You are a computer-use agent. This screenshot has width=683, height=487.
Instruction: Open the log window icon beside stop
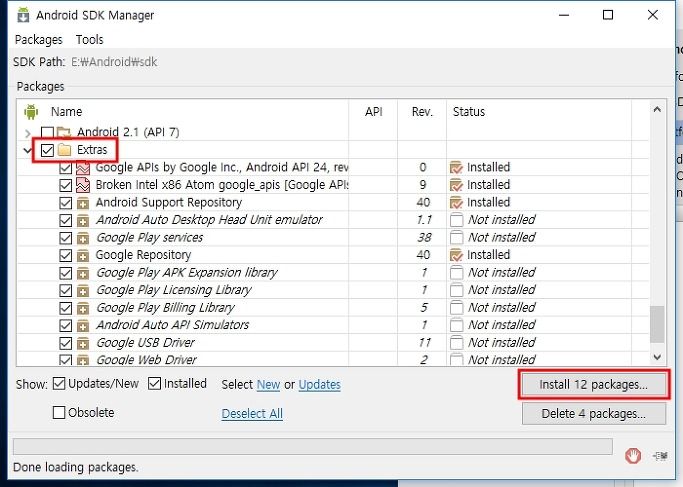point(660,456)
